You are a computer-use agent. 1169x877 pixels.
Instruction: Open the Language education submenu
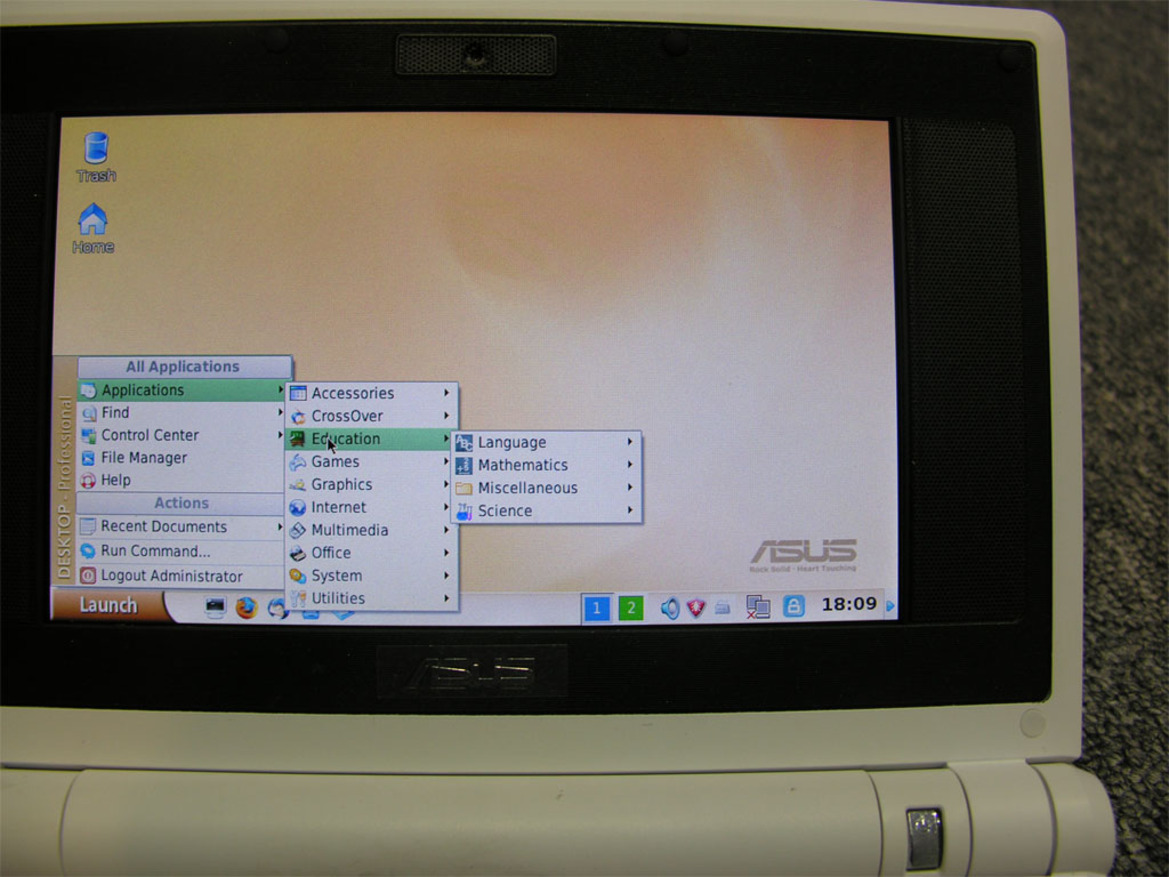[547, 442]
